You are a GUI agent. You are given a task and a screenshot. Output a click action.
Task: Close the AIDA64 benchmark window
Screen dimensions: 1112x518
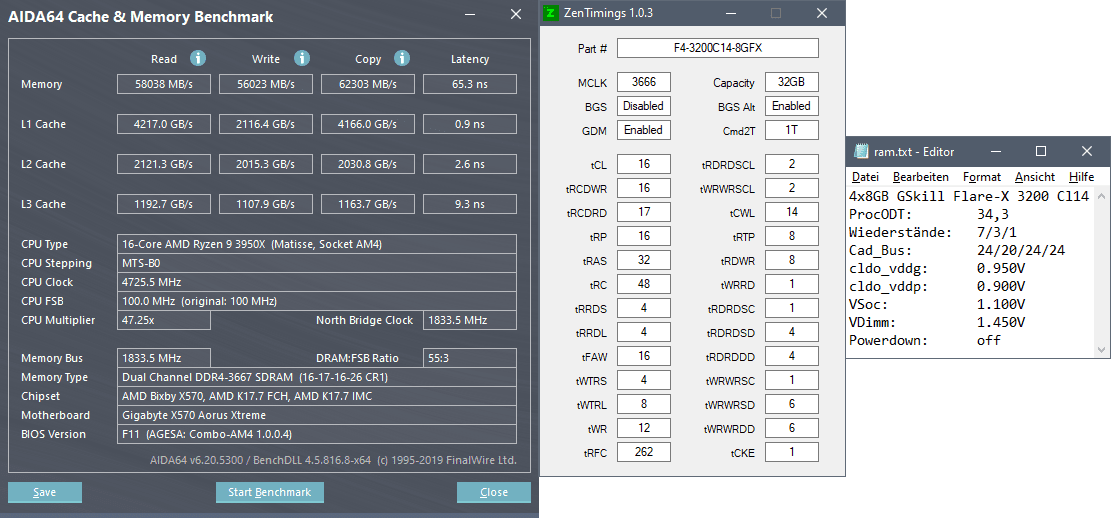[516, 16]
